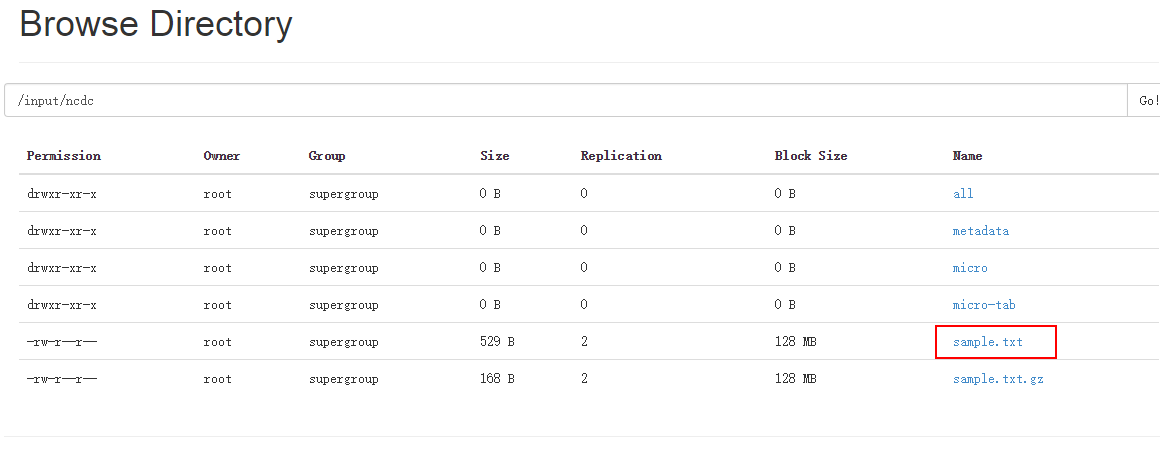1160x452 pixels.
Task: Click the Name column header
Action: [x=968, y=156]
